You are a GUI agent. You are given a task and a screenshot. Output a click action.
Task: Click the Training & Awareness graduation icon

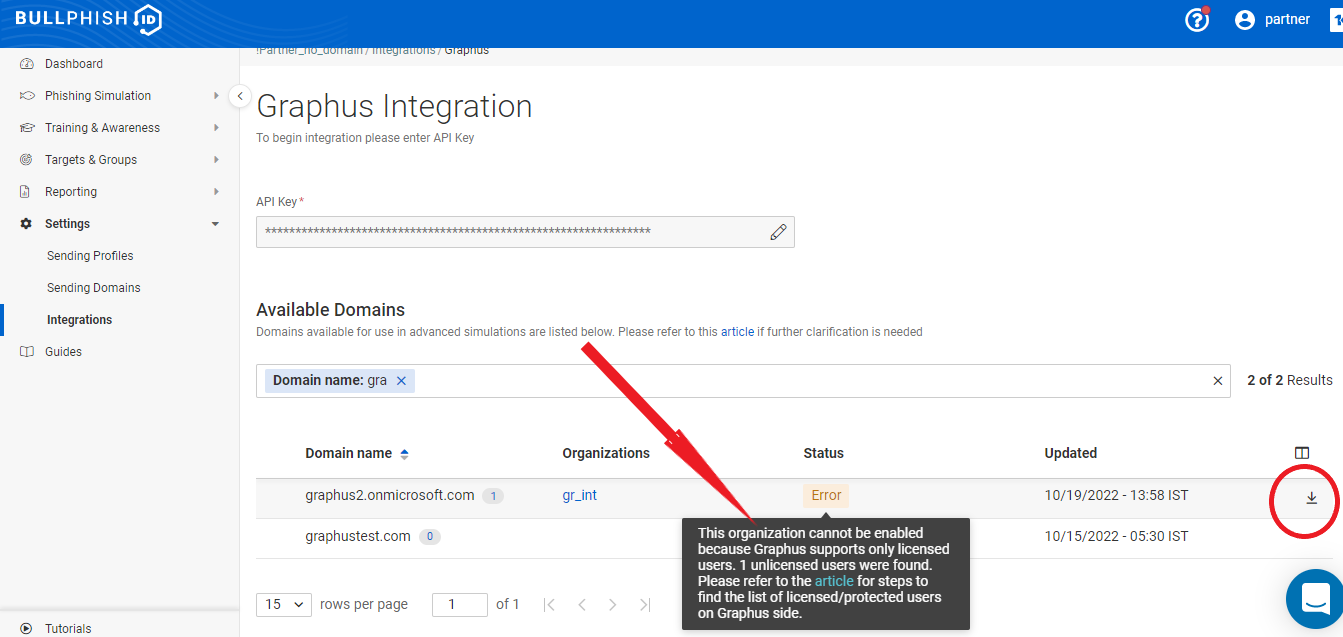[27, 128]
